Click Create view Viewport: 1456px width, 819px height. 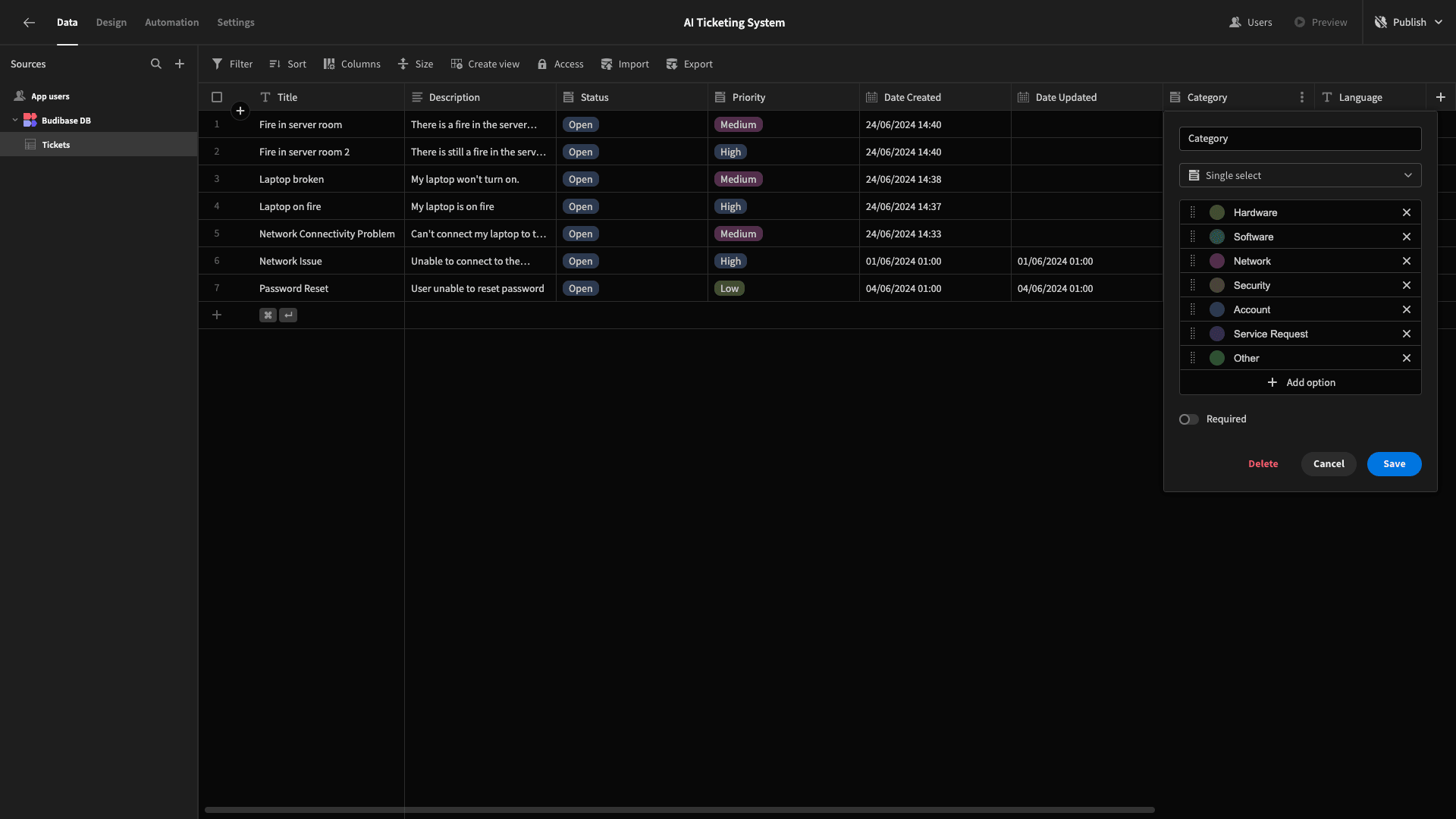(485, 64)
